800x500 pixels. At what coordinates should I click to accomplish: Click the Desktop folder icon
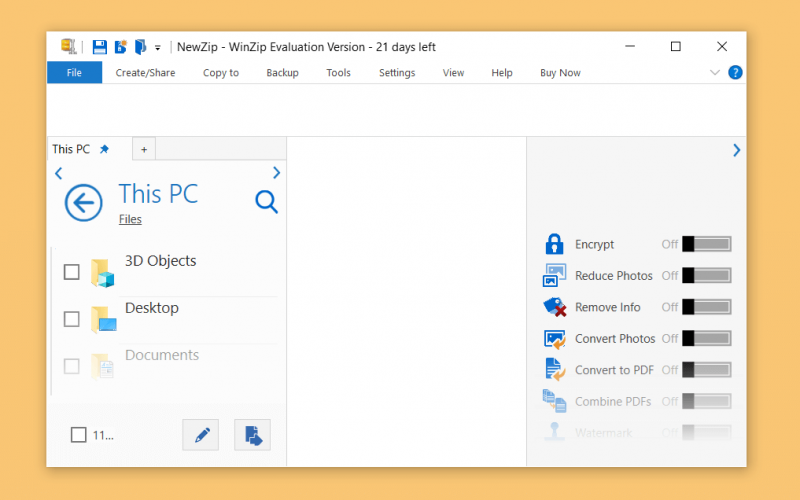(x=104, y=319)
